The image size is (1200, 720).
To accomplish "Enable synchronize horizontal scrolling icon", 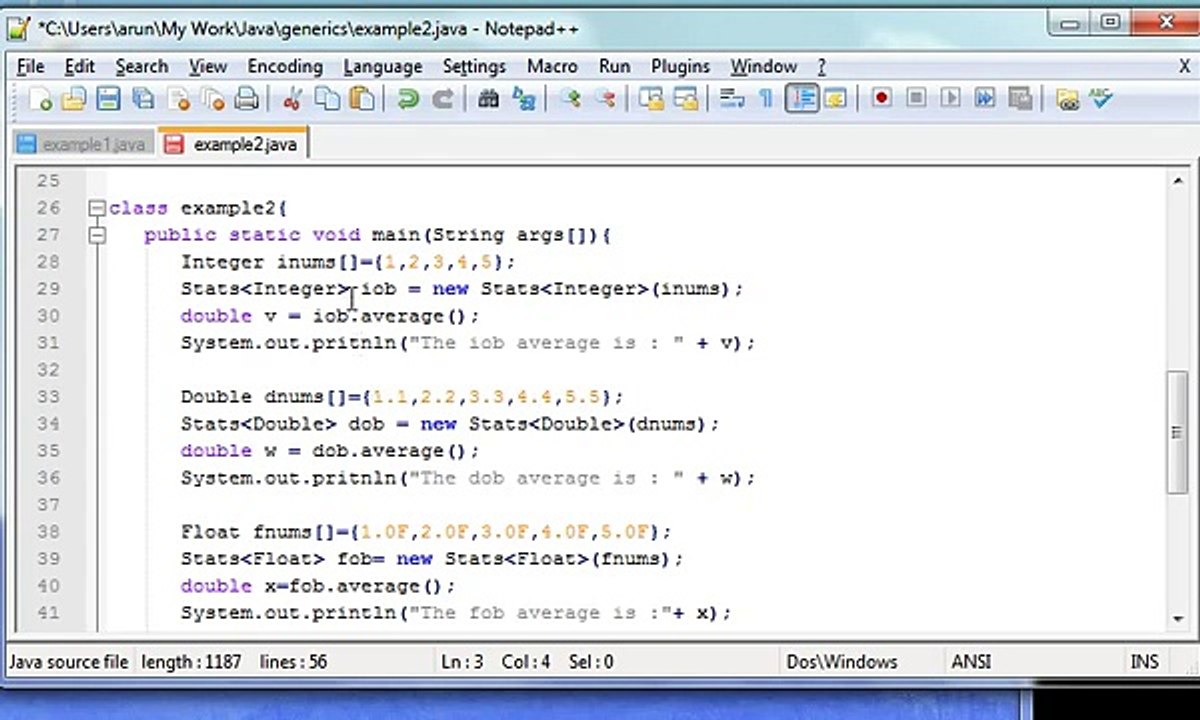I will pyautogui.click(x=685, y=99).
